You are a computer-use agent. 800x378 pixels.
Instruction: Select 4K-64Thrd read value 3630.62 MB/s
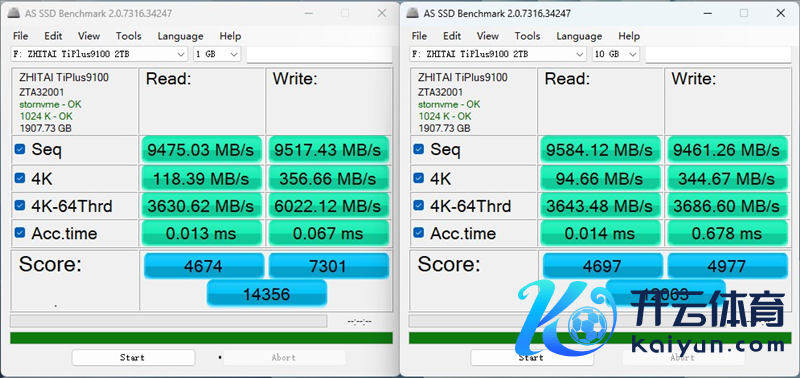tap(201, 206)
